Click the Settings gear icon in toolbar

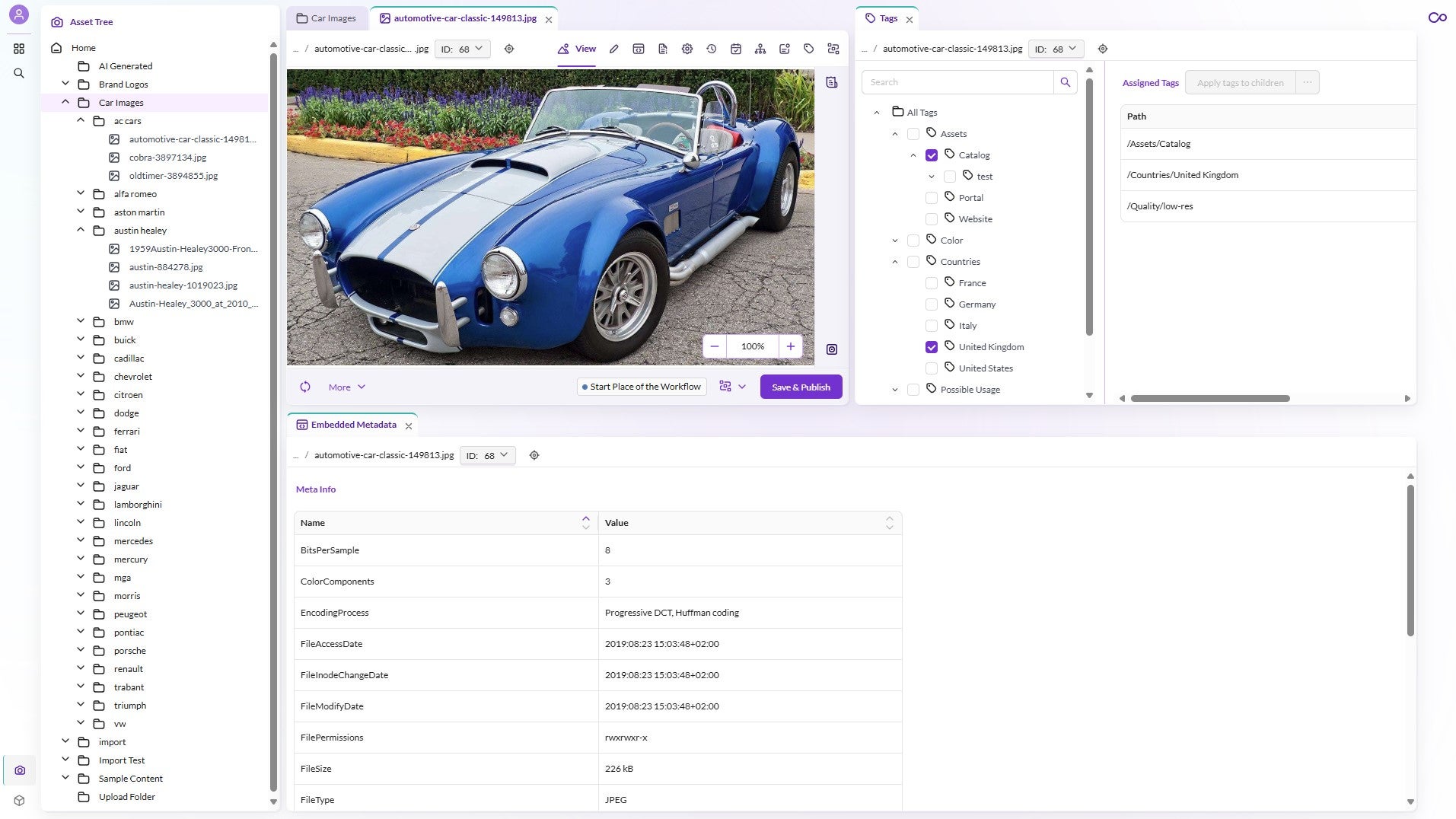click(x=687, y=48)
